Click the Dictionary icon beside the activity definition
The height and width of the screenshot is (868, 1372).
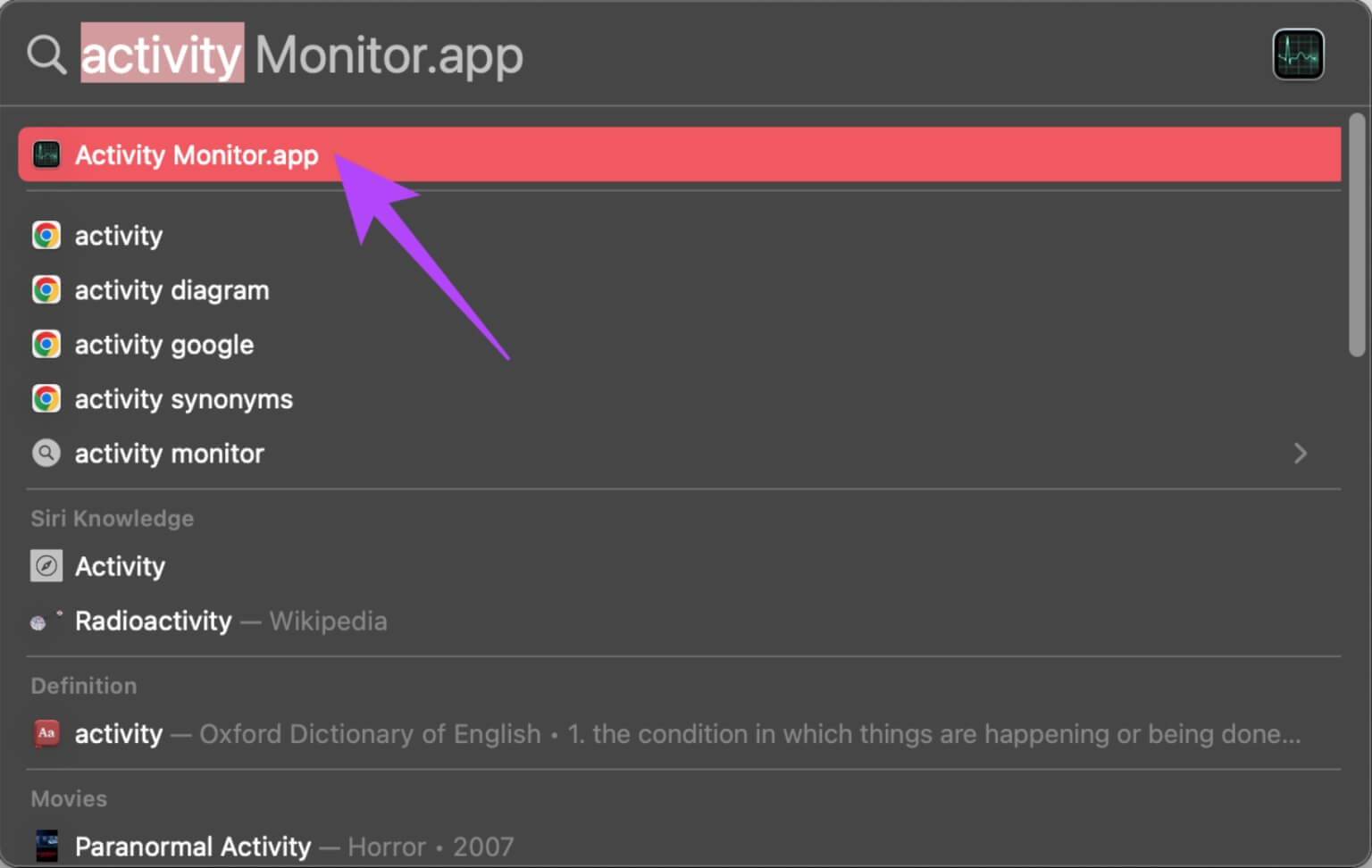(x=46, y=734)
